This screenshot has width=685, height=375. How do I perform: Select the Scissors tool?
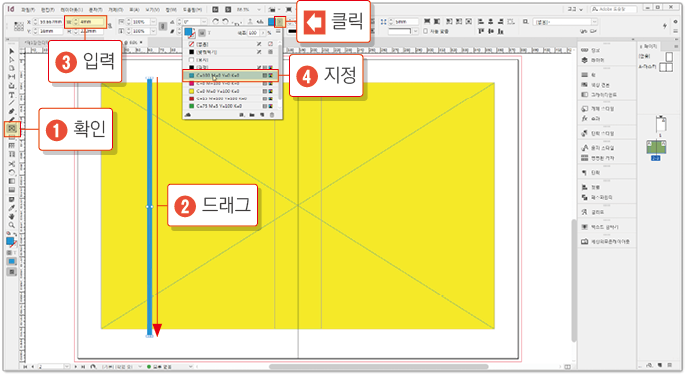tap(12, 163)
